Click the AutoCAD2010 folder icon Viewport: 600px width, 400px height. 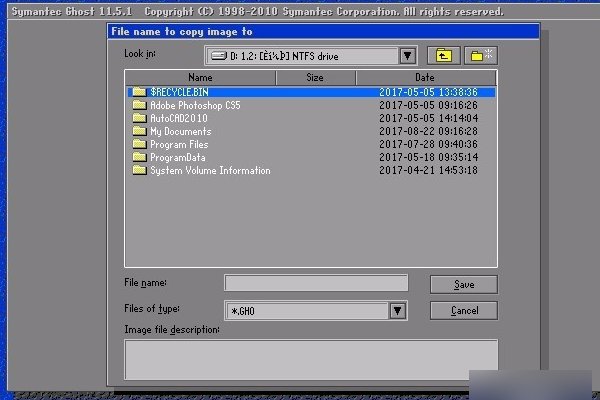(139, 118)
